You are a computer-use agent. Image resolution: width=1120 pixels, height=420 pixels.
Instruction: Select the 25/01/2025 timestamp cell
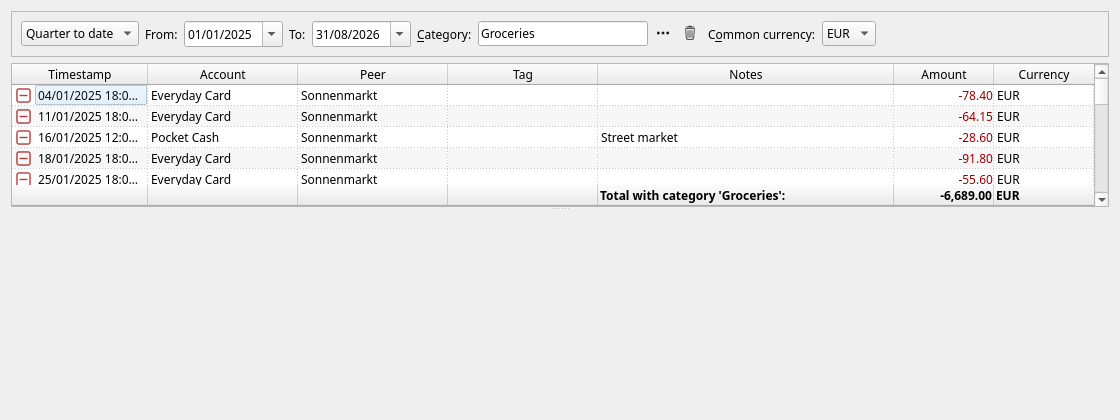click(91, 179)
